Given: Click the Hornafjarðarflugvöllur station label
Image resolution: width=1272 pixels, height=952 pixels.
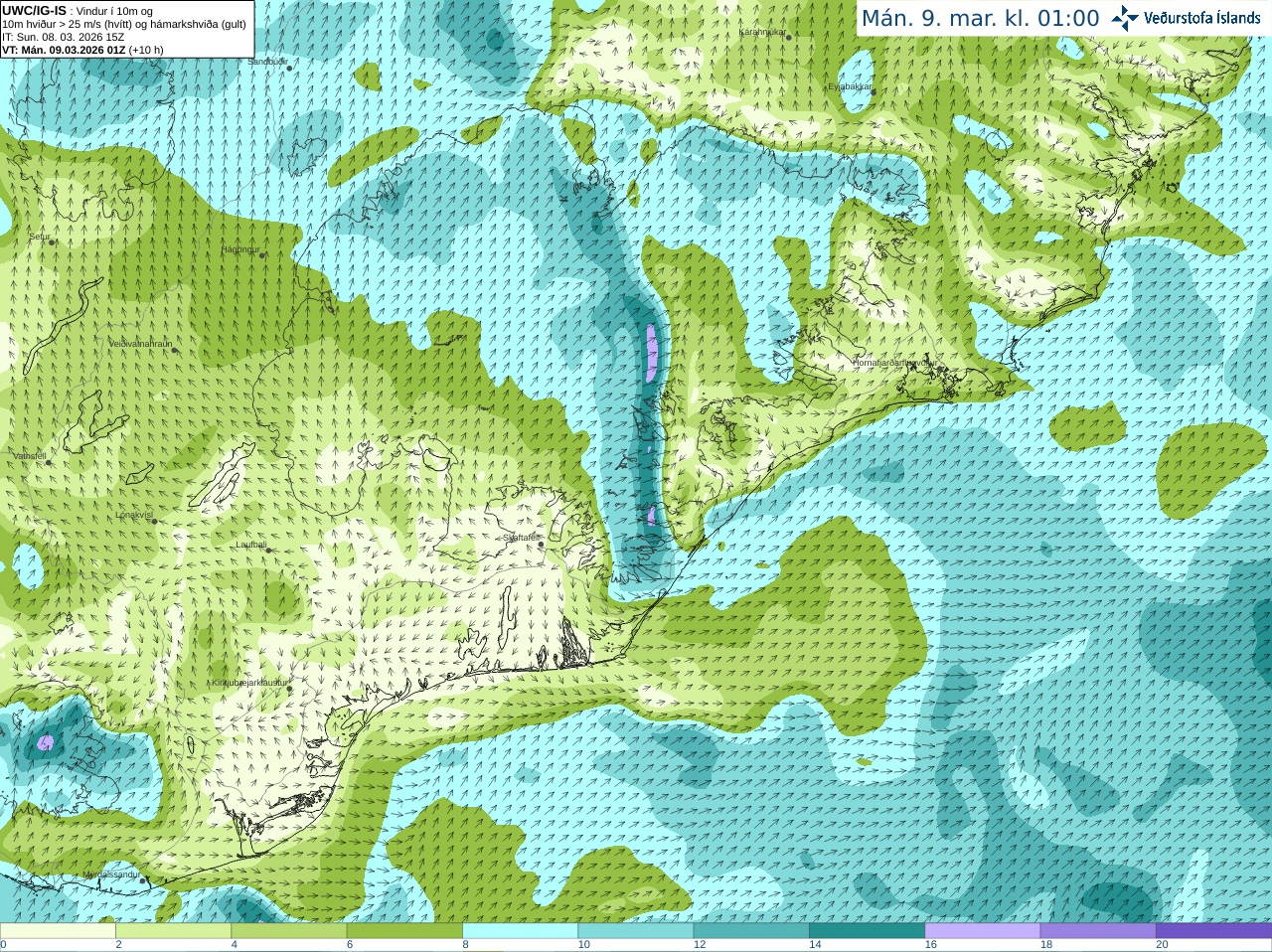Looking at the screenshot, I should (x=894, y=363).
